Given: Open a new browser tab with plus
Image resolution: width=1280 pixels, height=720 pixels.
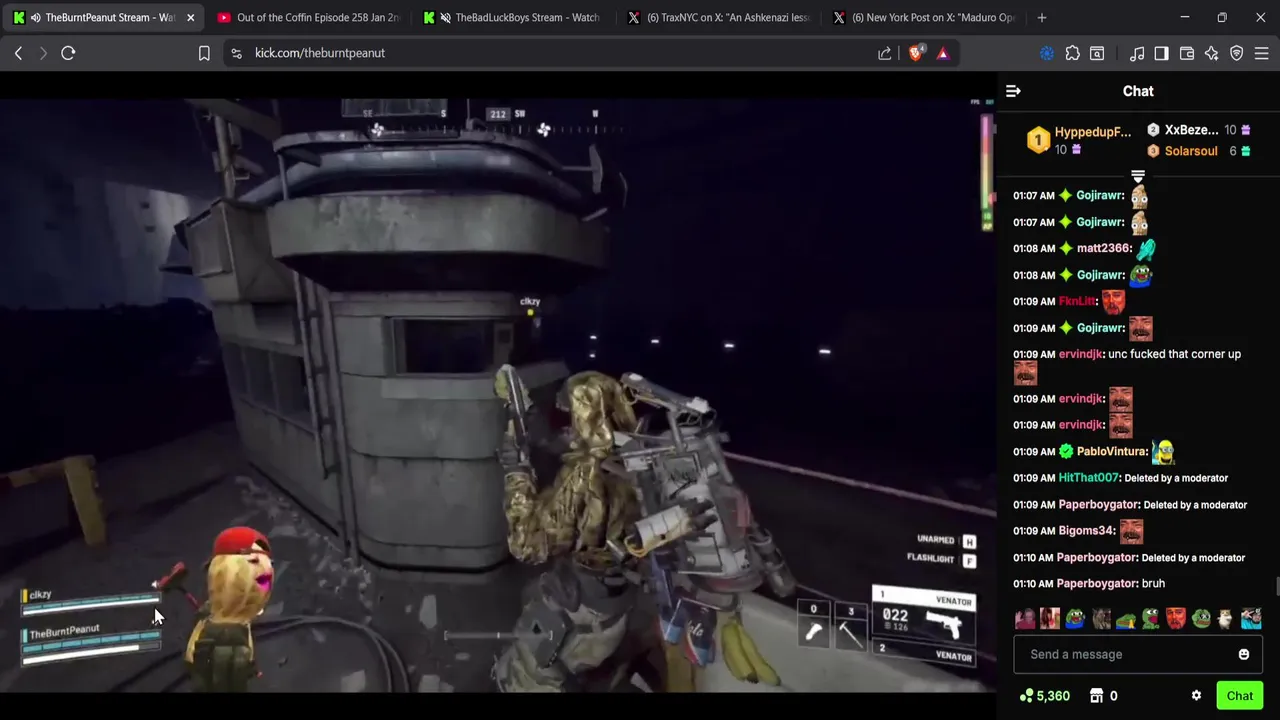Looking at the screenshot, I should click(x=1042, y=17).
